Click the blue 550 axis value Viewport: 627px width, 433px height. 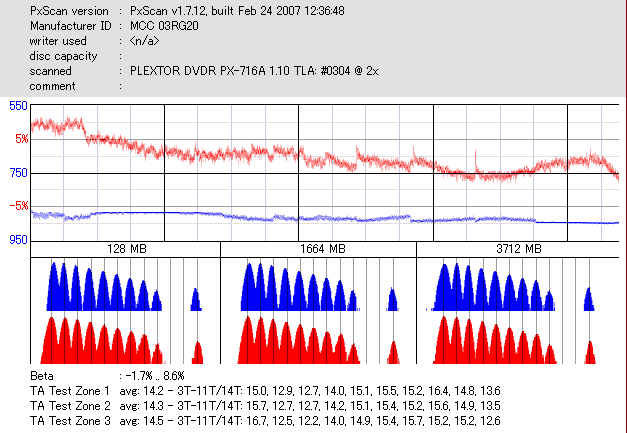(18, 106)
